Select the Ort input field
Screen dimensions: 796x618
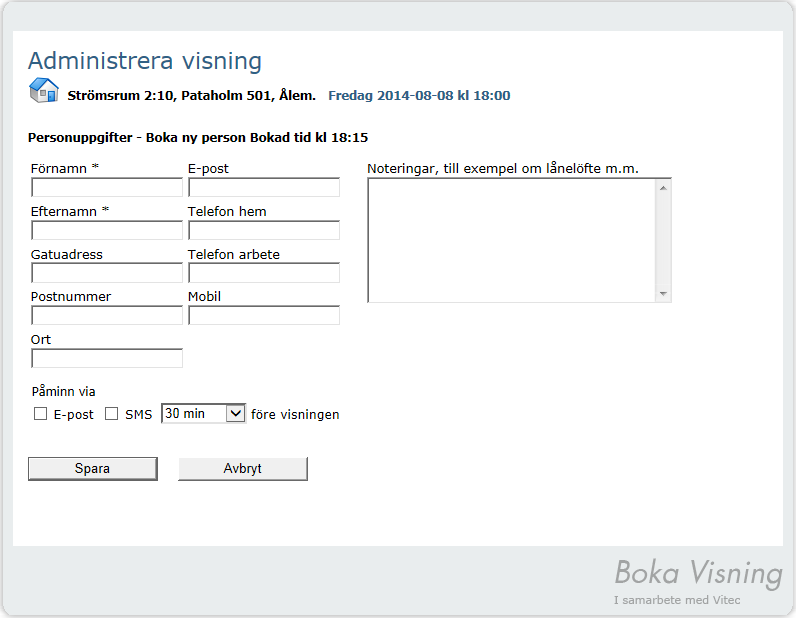click(107, 358)
